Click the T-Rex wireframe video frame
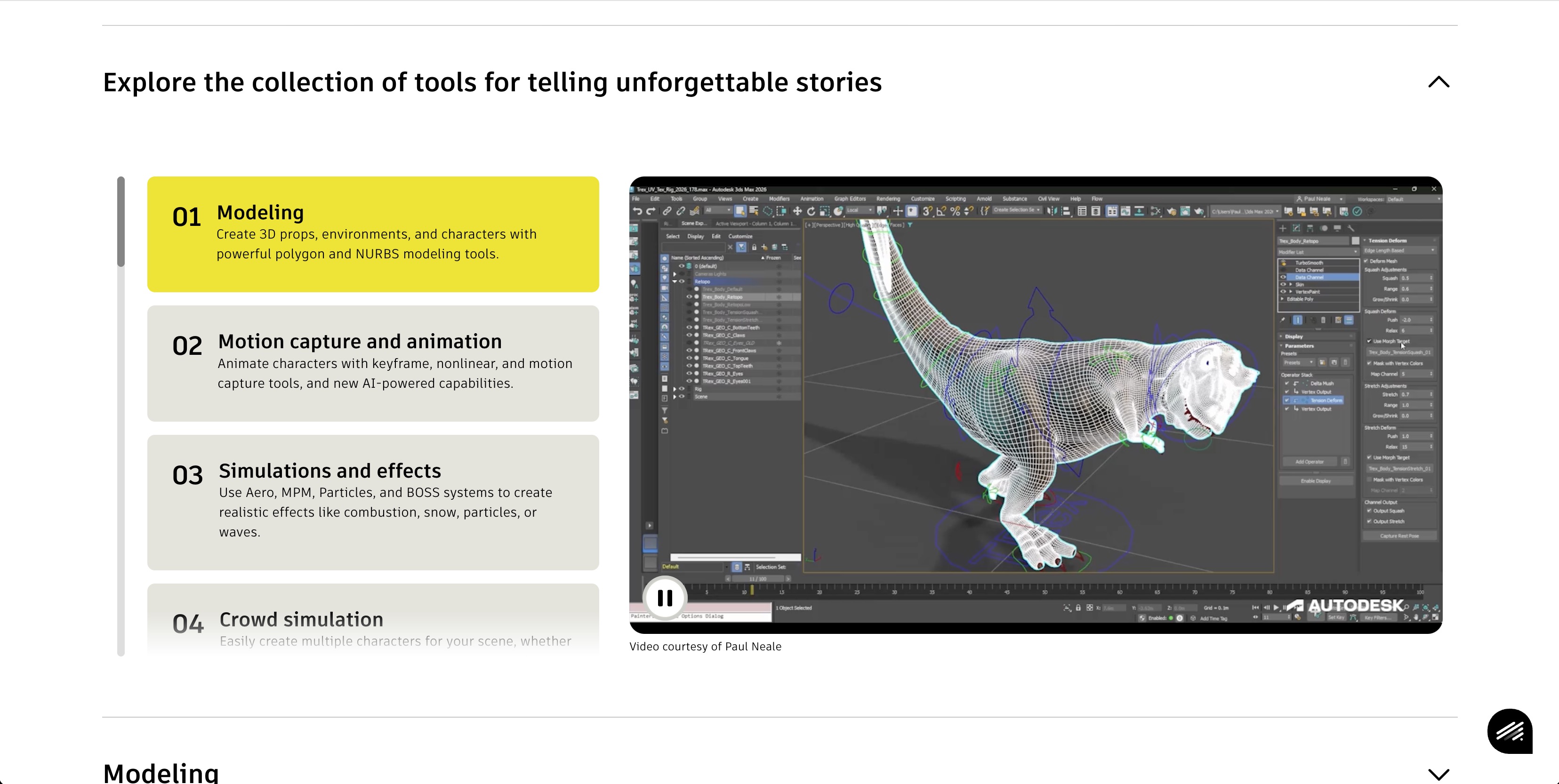The height and width of the screenshot is (784, 1559). [1036, 405]
